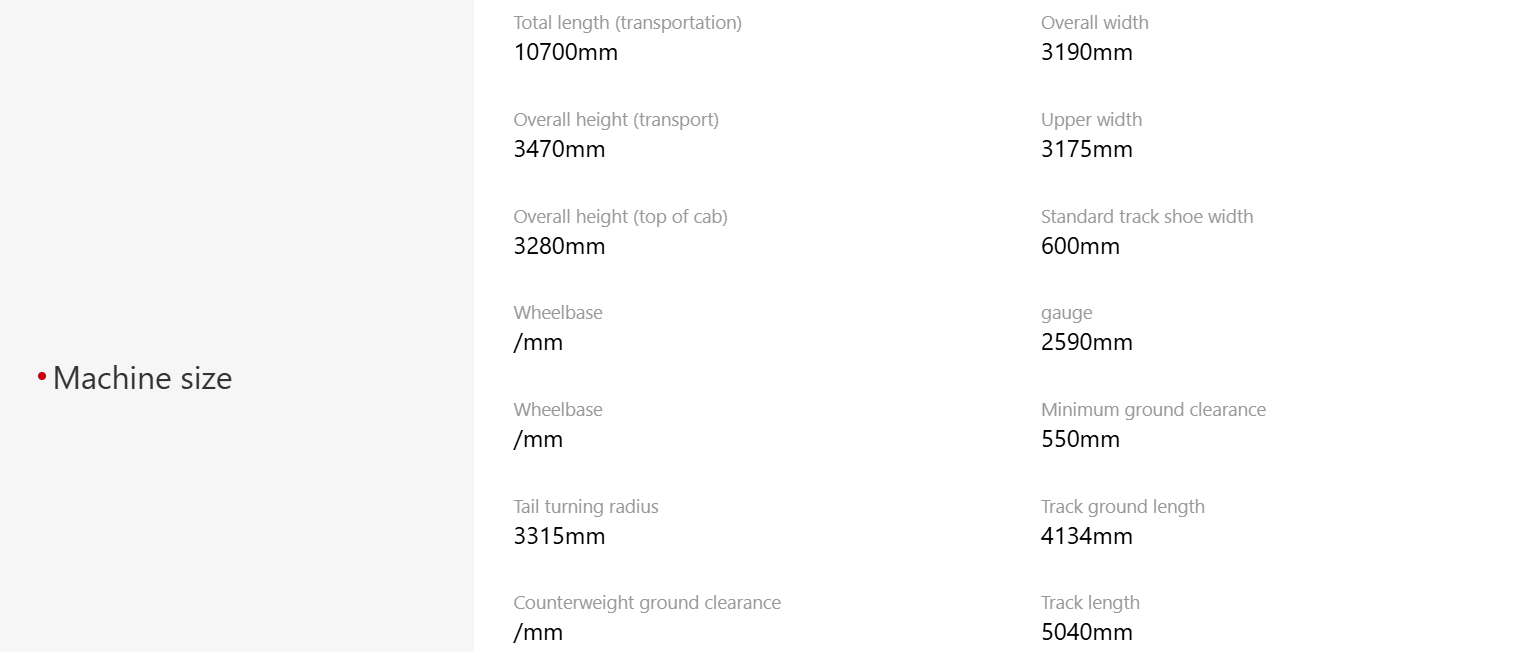
Task: Select the Minimum ground clearance label
Action: pos(1153,410)
